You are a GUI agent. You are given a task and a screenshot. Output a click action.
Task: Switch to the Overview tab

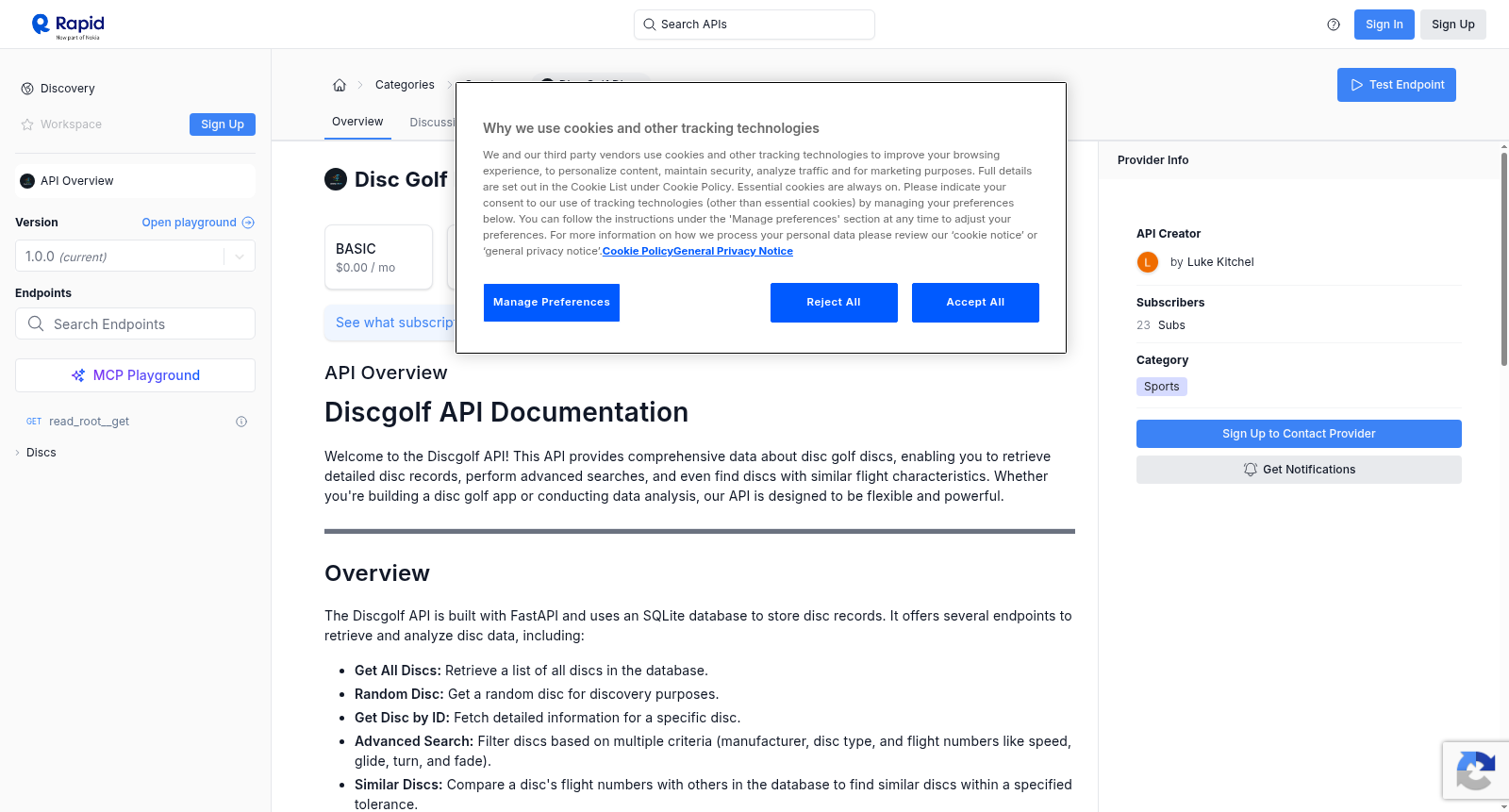tap(357, 122)
